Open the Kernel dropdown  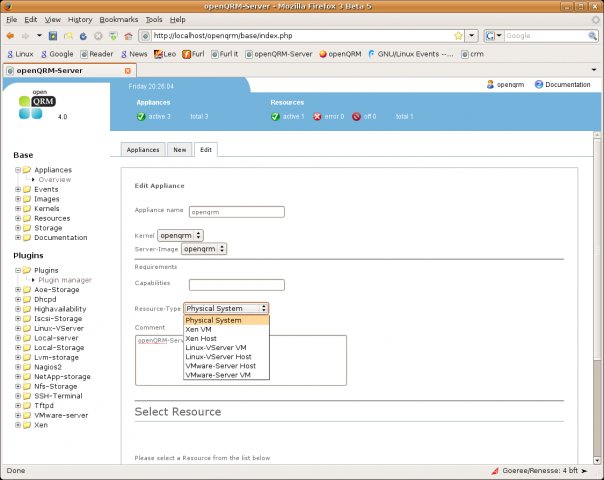click(180, 235)
